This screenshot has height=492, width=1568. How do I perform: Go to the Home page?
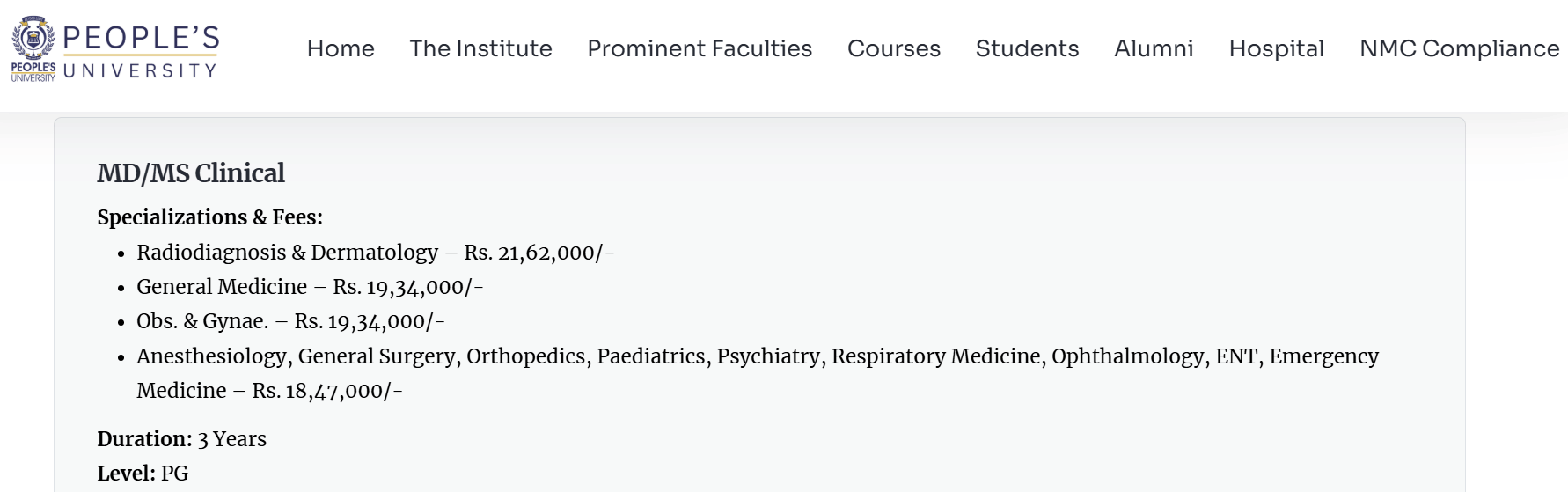[x=341, y=48]
